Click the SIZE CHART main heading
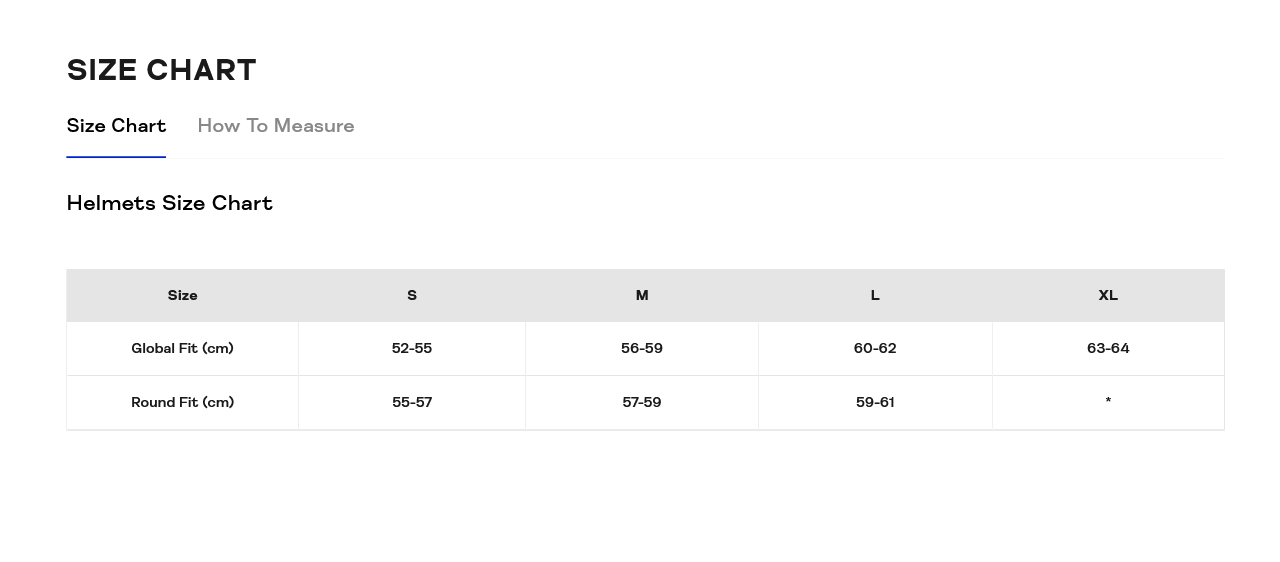This screenshot has width=1280, height=562. tap(161, 70)
